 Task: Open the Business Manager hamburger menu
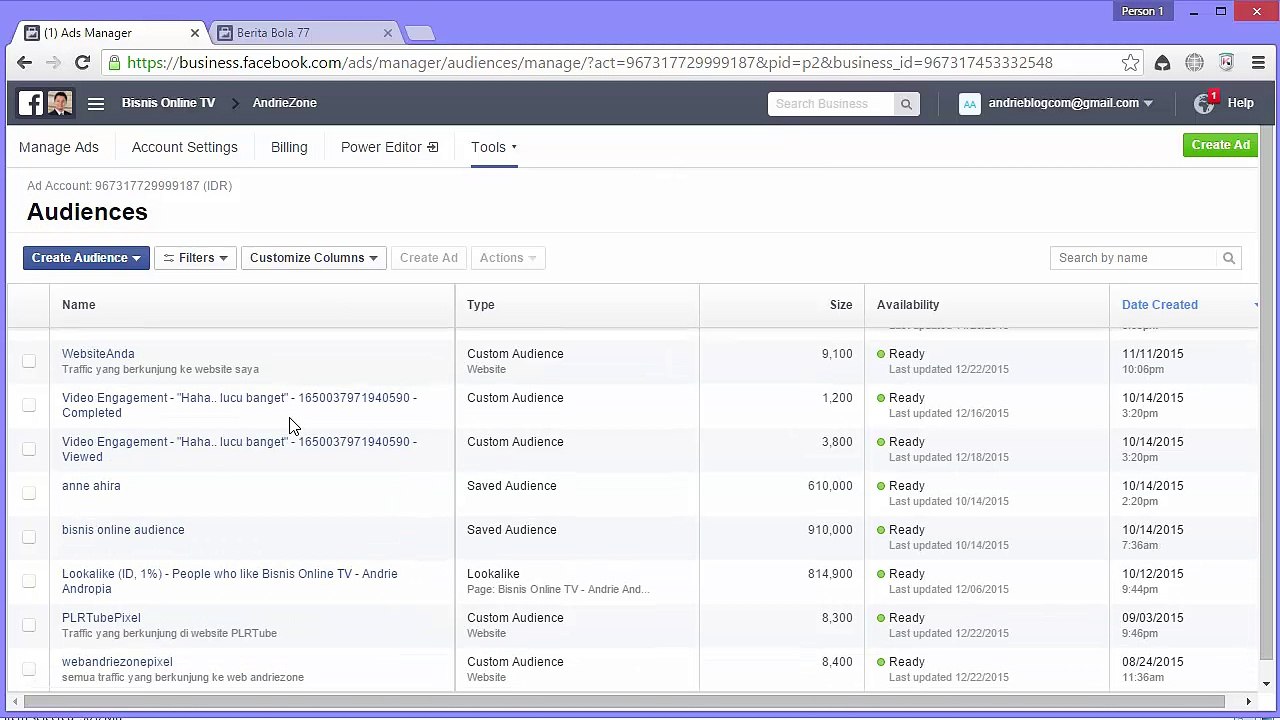click(96, 103)
